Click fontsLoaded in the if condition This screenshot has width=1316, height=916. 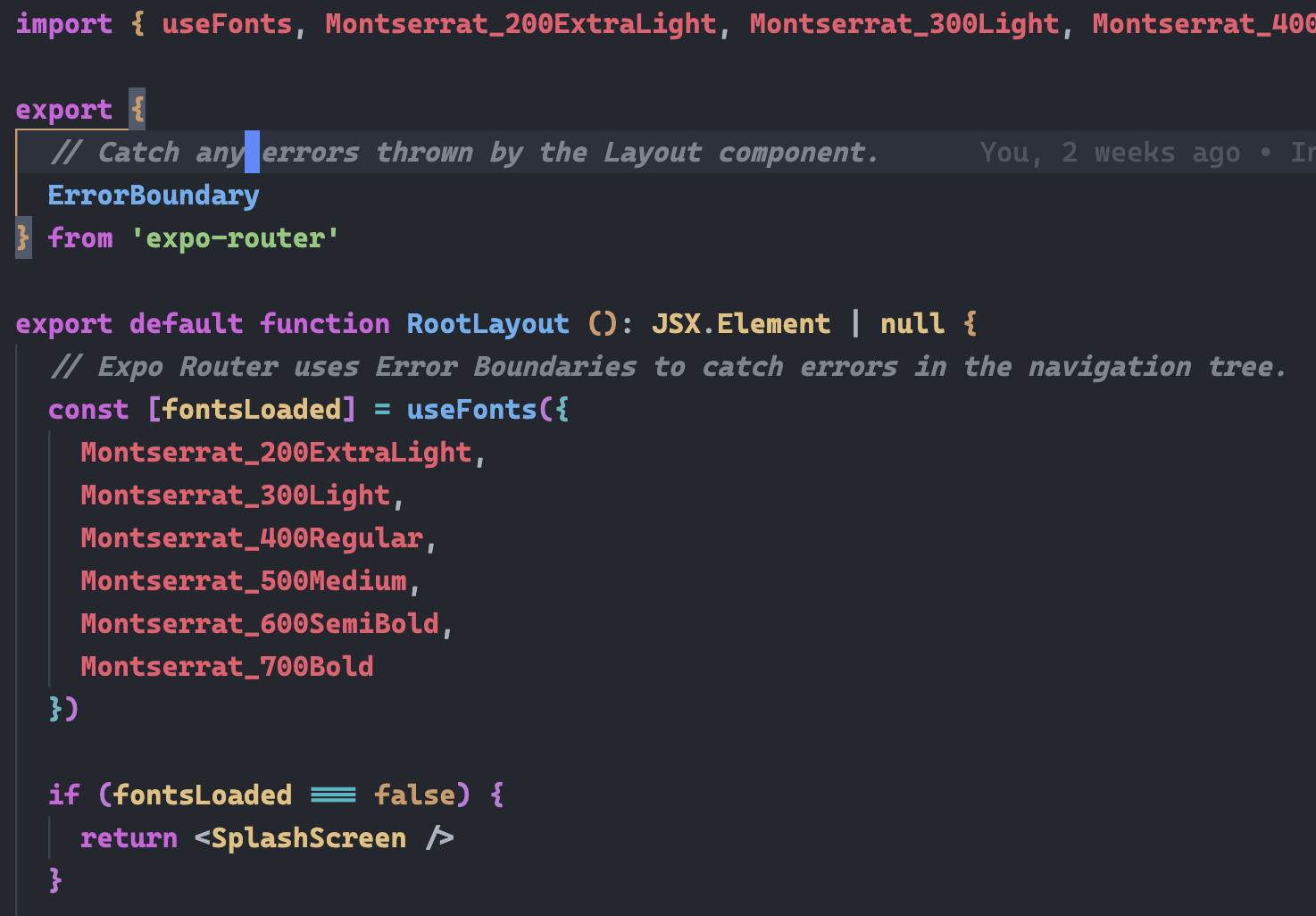(203, 795)
